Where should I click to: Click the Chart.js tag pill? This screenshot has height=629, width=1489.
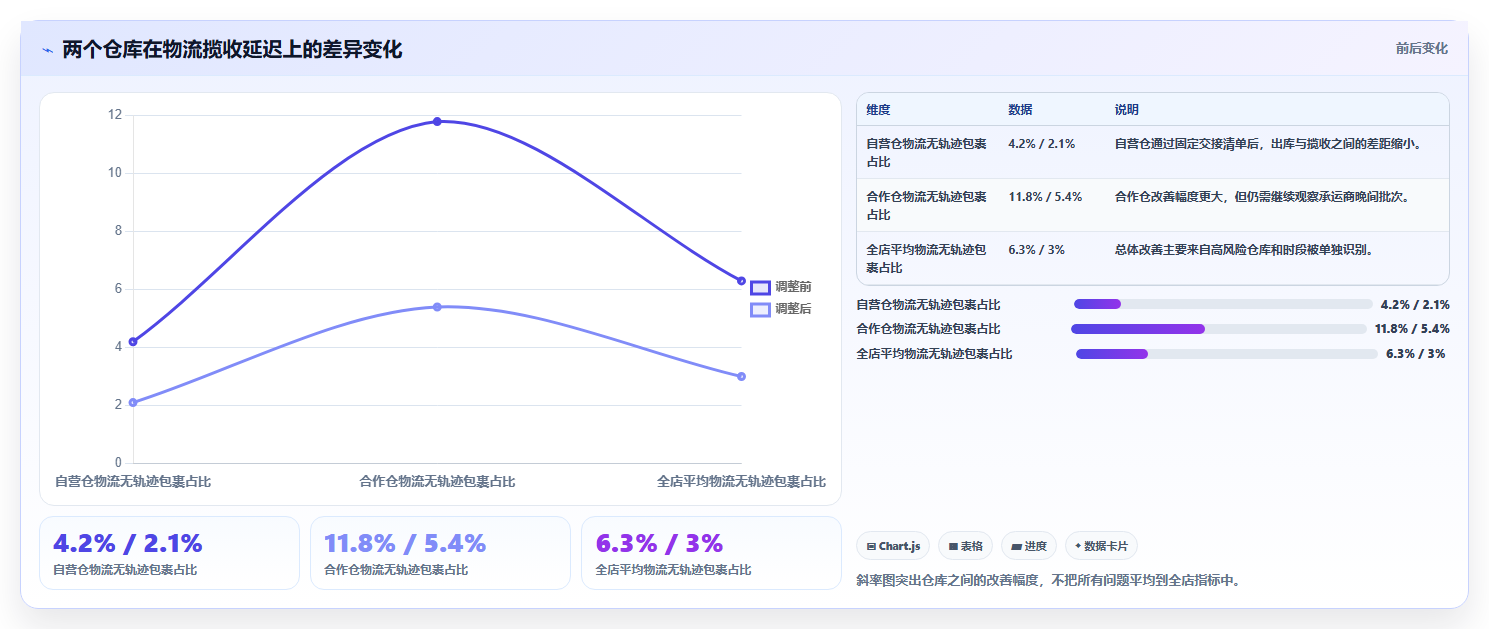click(x=893, y=546)
